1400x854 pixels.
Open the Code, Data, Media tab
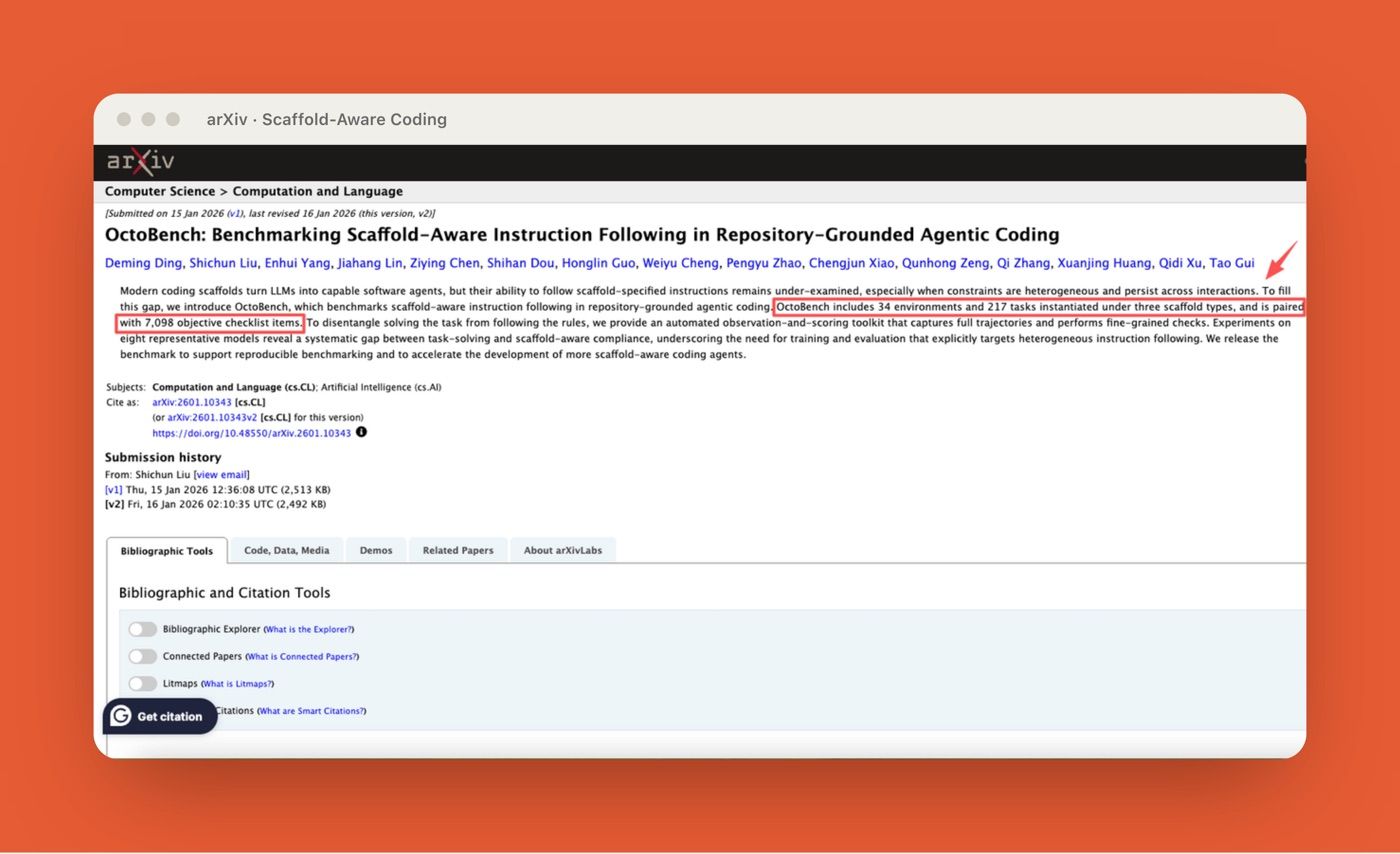point(286,550)
